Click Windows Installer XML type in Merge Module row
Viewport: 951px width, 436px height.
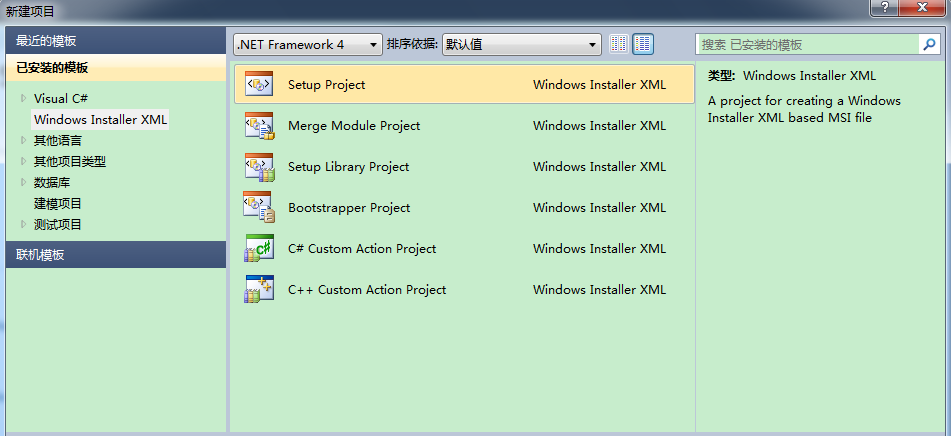point(599,126)
